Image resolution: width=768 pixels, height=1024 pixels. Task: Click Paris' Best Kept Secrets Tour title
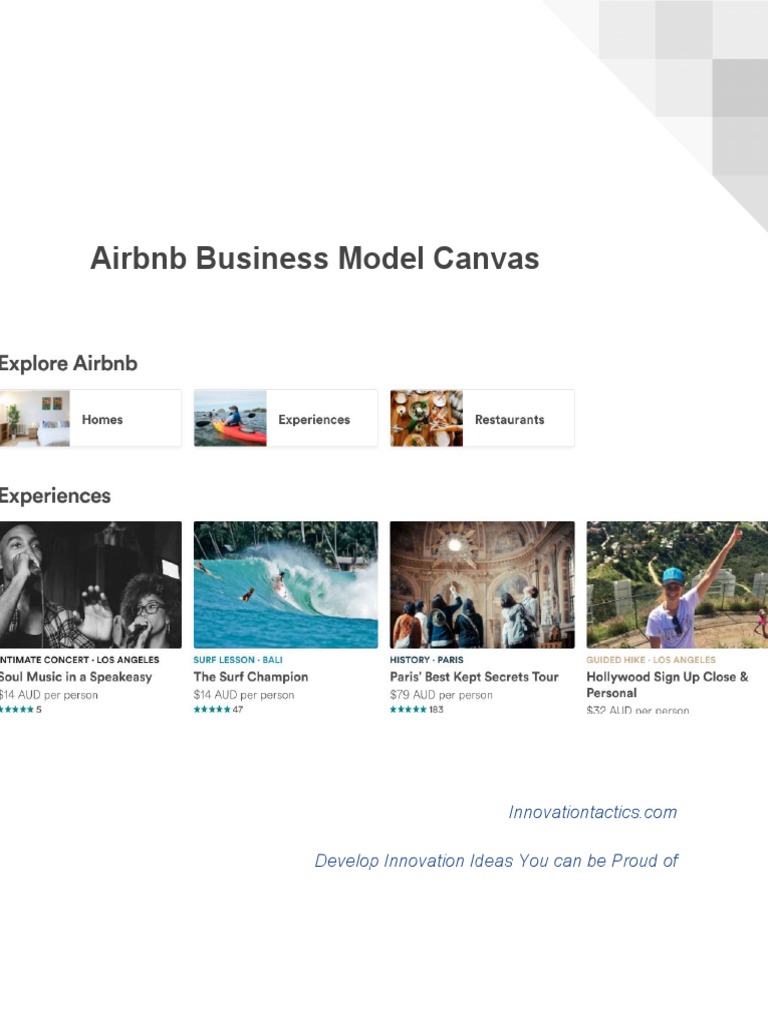(x=474, y=677)
